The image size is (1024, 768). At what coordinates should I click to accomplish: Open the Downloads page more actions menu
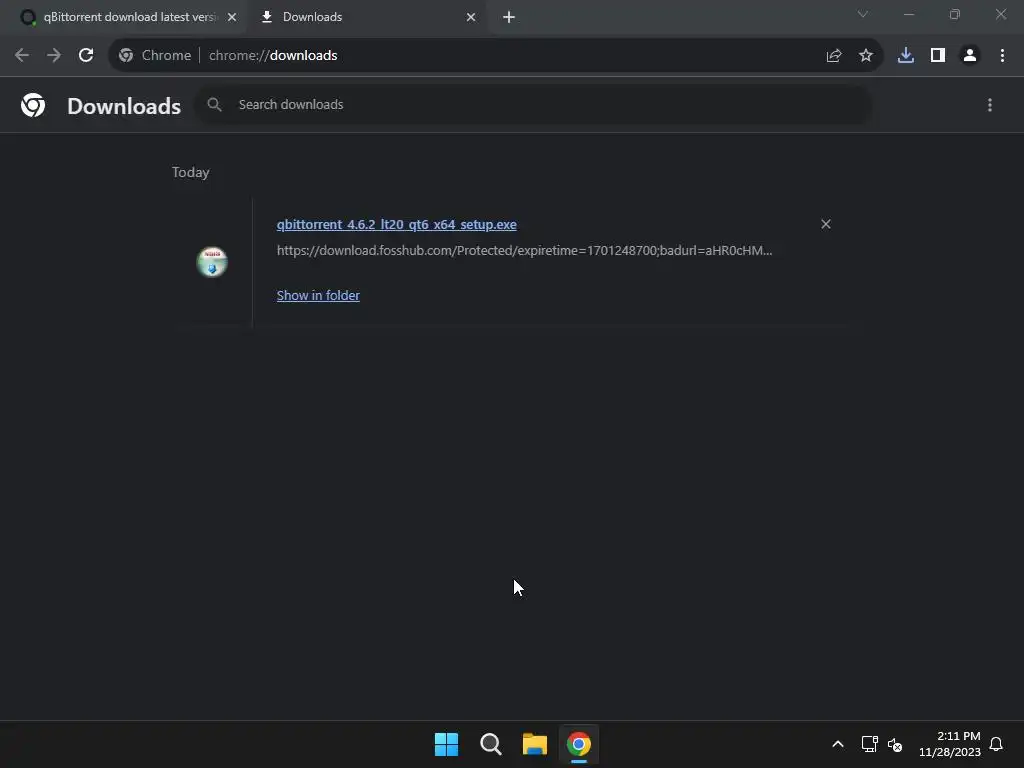pyautogui.click(x=990, y=105)
